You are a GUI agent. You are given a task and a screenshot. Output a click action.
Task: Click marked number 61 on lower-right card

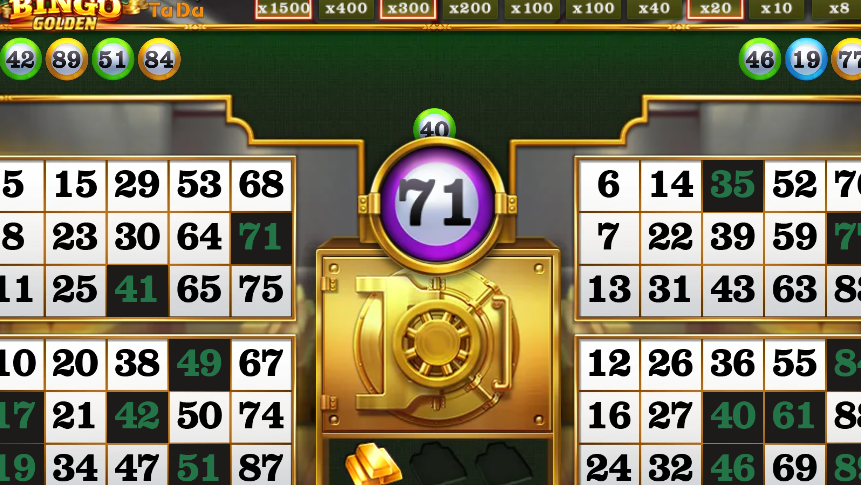794,416
